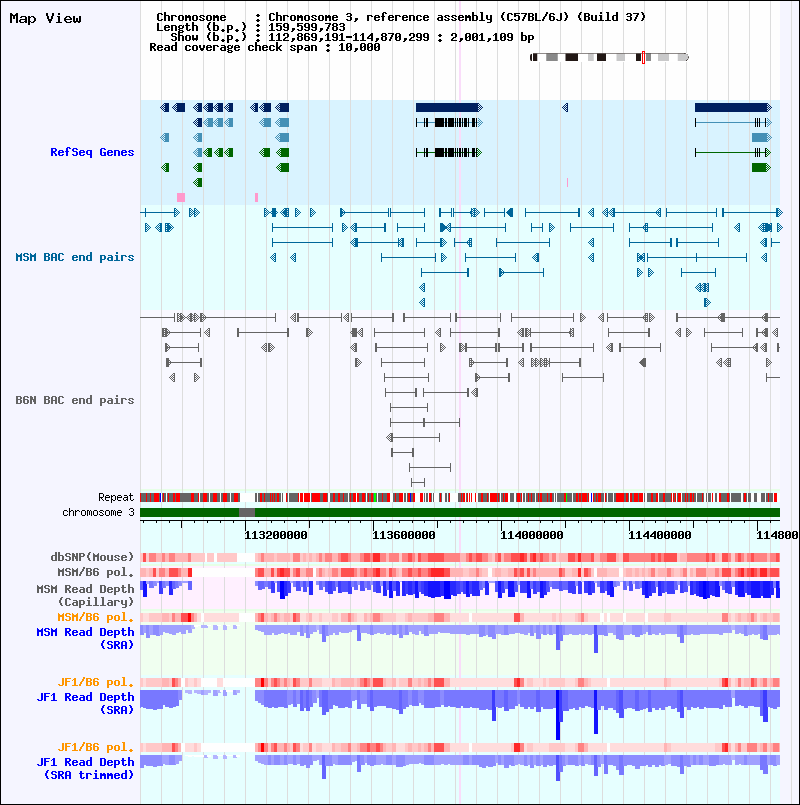Click the 114400000 ruler position label
Viewport: 800px width, 805px height.
click(659, 535)
